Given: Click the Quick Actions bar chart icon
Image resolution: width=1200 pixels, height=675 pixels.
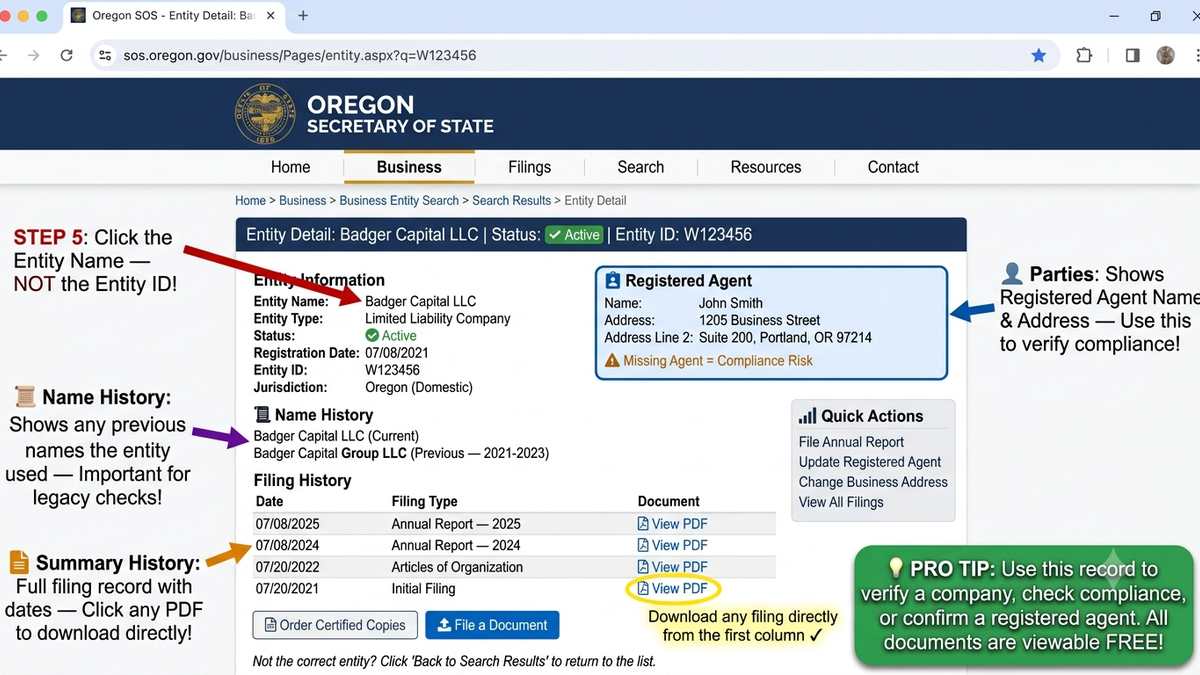Looking at the screenshot, I should click(x=807, y=416).
